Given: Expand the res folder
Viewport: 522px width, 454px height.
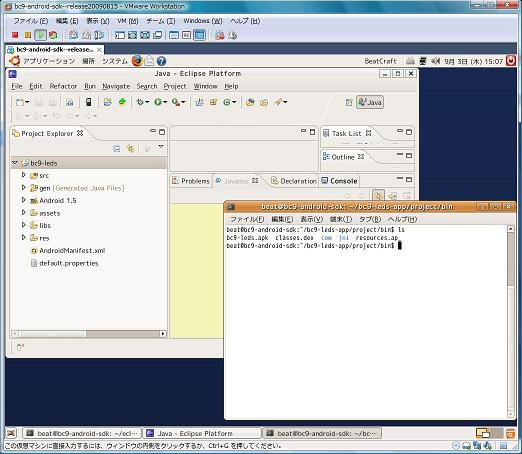Looking at the screenshot, I should click(24, 238).
